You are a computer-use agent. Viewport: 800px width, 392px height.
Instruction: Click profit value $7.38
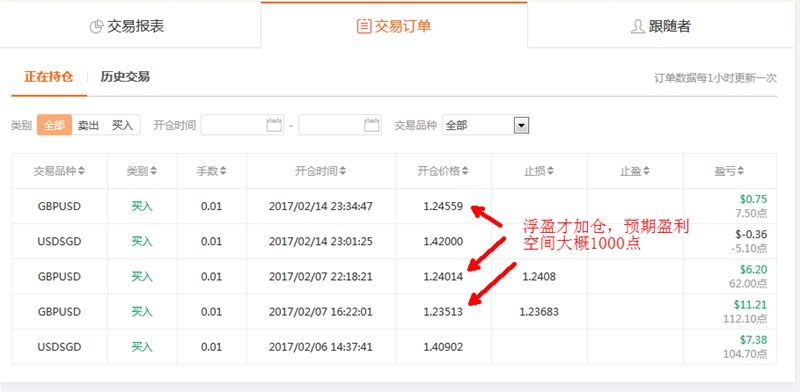(754, 340)
